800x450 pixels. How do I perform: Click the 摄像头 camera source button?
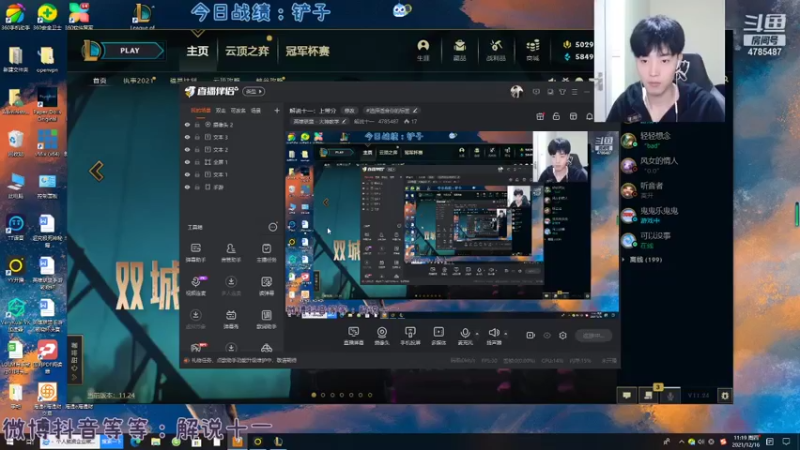tap(382, 336)
